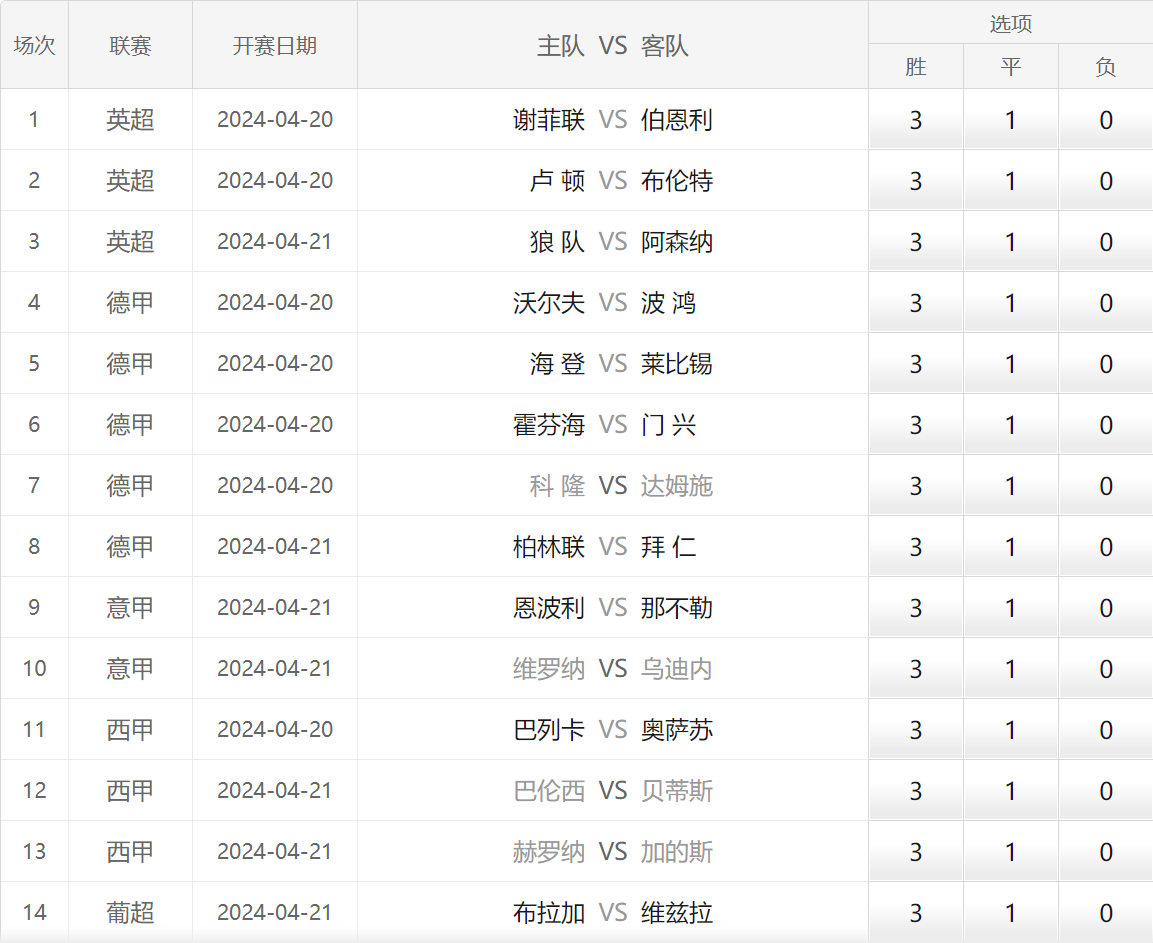Choose option 3 for 恩波利 VS 那不勒
1153x943 pixels.
coord(915,608)
